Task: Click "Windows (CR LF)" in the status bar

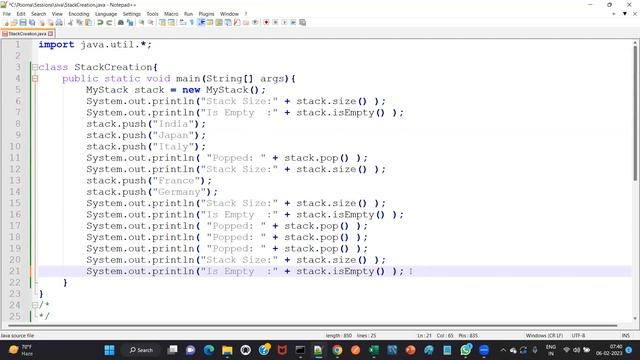Action: click(544, 336)
